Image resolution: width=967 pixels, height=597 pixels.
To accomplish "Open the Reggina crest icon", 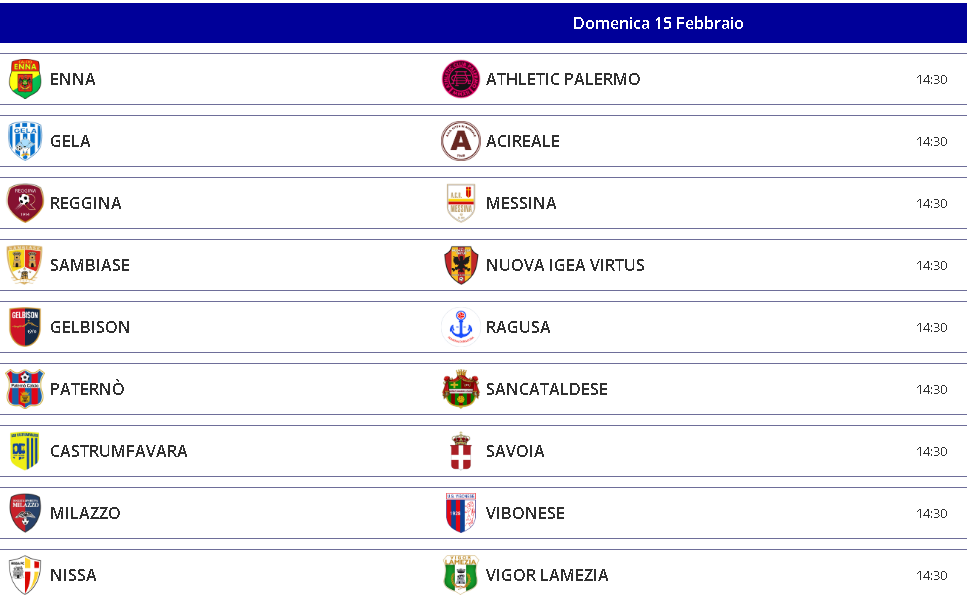I will pyautogui.click(x=25, y=203).
